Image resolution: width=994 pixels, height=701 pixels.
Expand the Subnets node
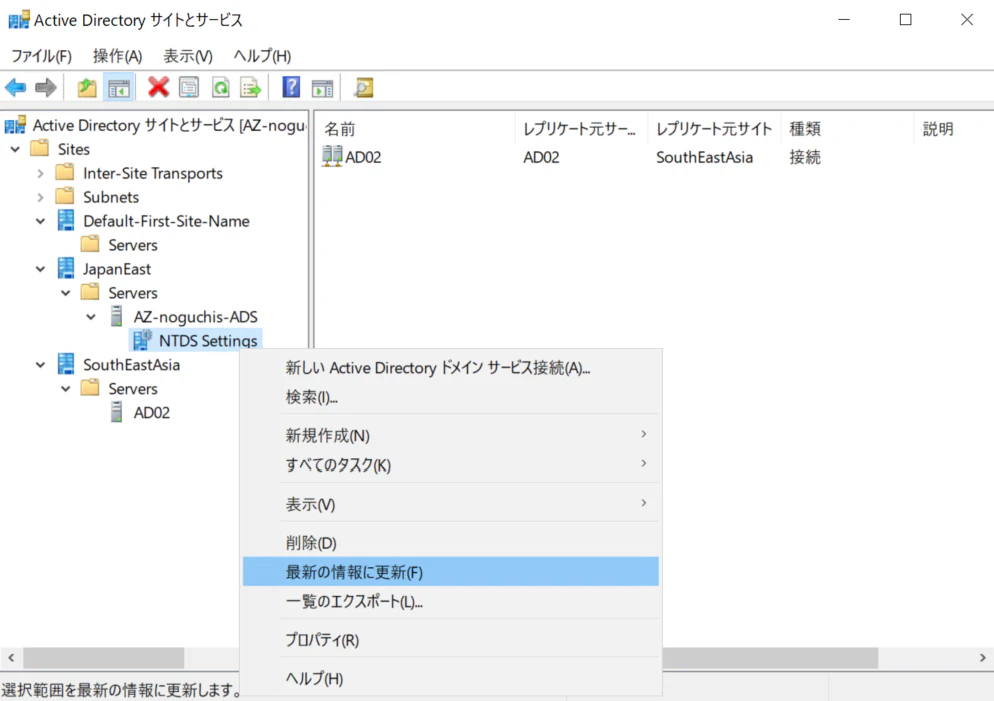[x=41, y=197]
